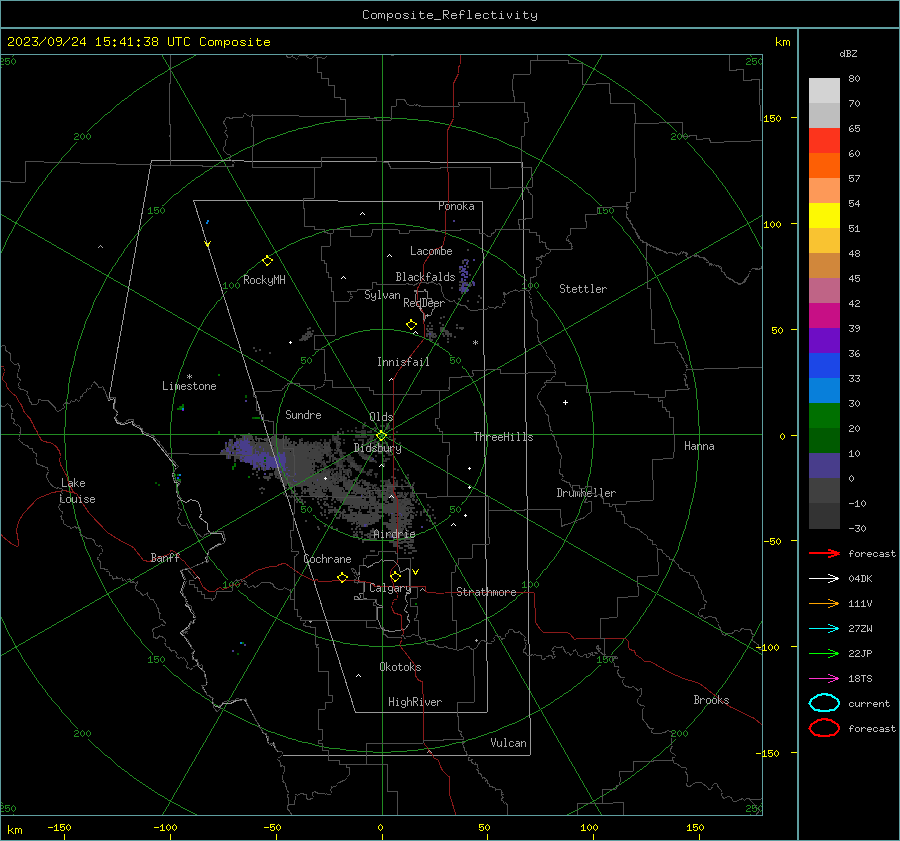Select the magenta 18TS arrow legend entry
This screenshot has width=900, height=841.
pyautogui.click(x=824, y=679)
